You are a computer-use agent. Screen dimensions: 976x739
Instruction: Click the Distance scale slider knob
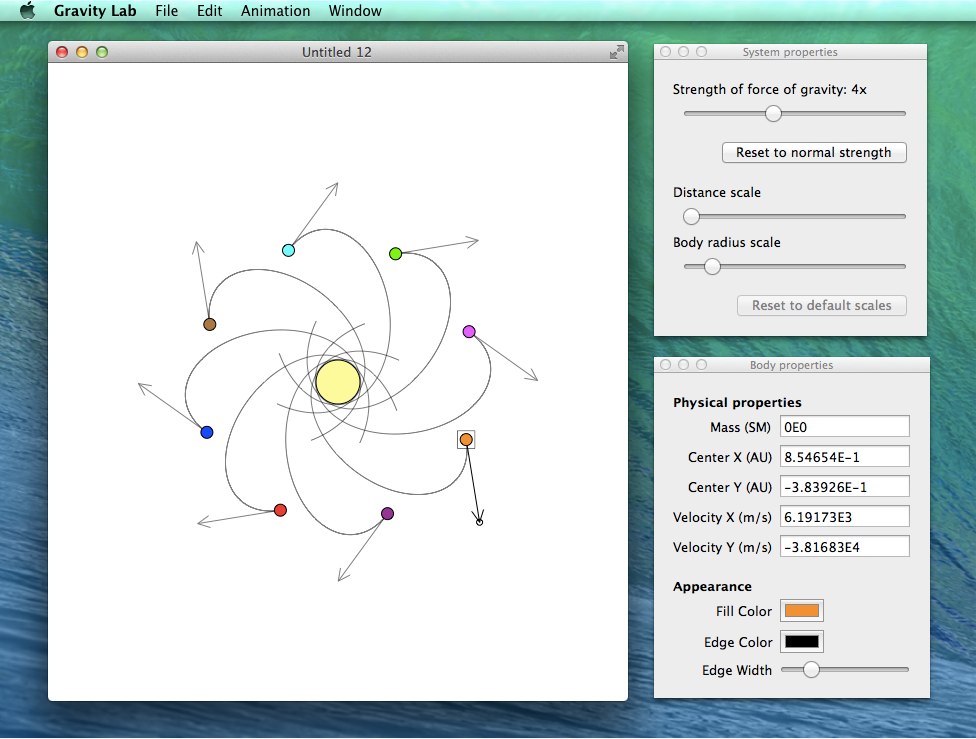pos(691,217)
